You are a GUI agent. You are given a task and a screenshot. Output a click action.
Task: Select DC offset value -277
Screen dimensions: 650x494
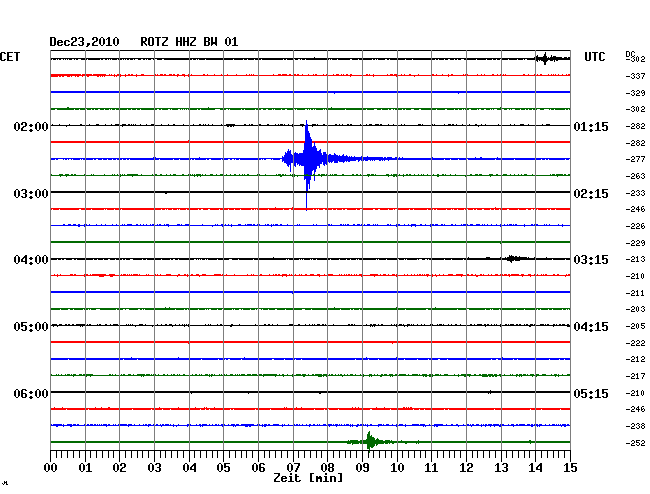coord(635,159)
